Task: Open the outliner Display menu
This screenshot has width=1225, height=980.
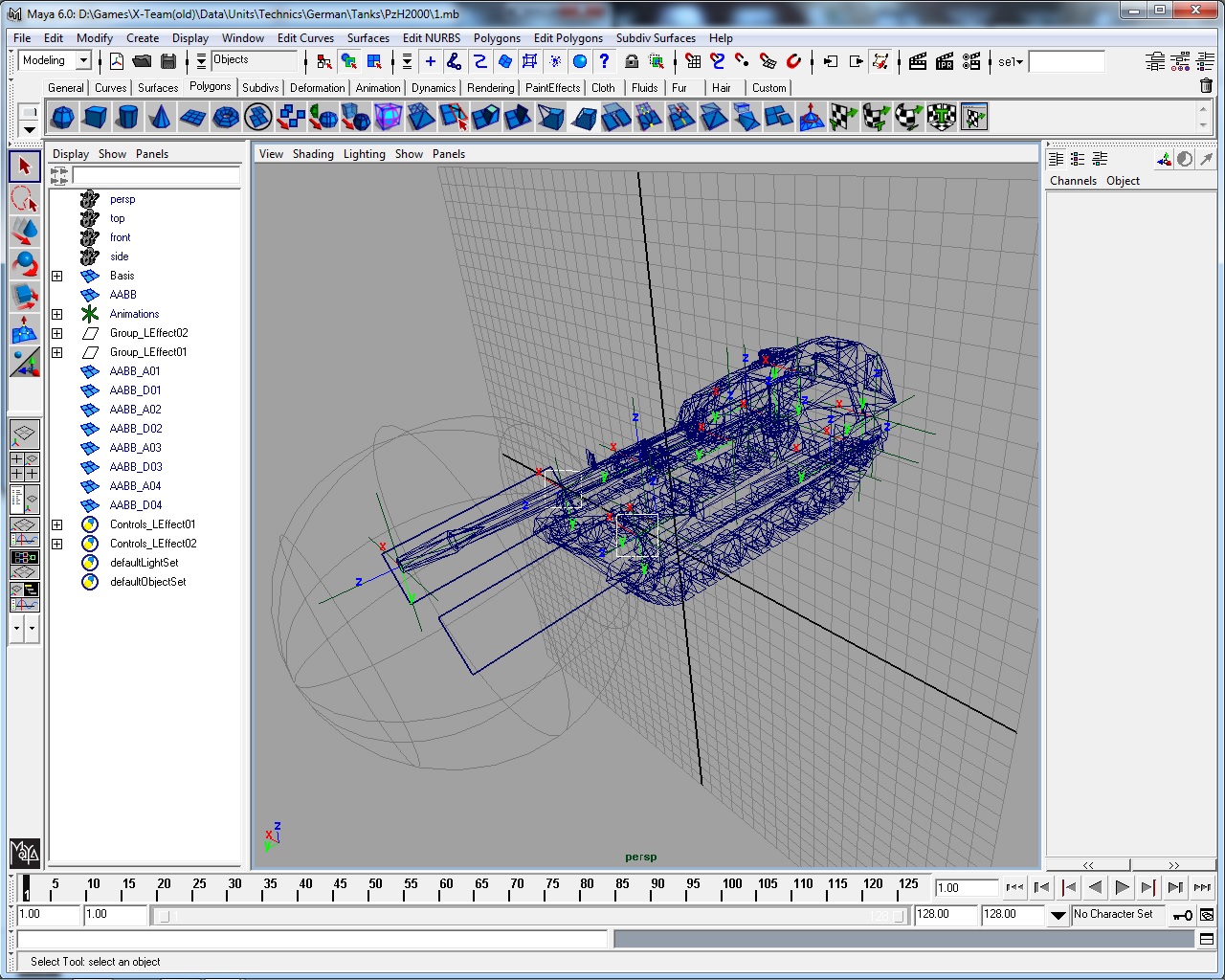Action: (x=71, y=154)
